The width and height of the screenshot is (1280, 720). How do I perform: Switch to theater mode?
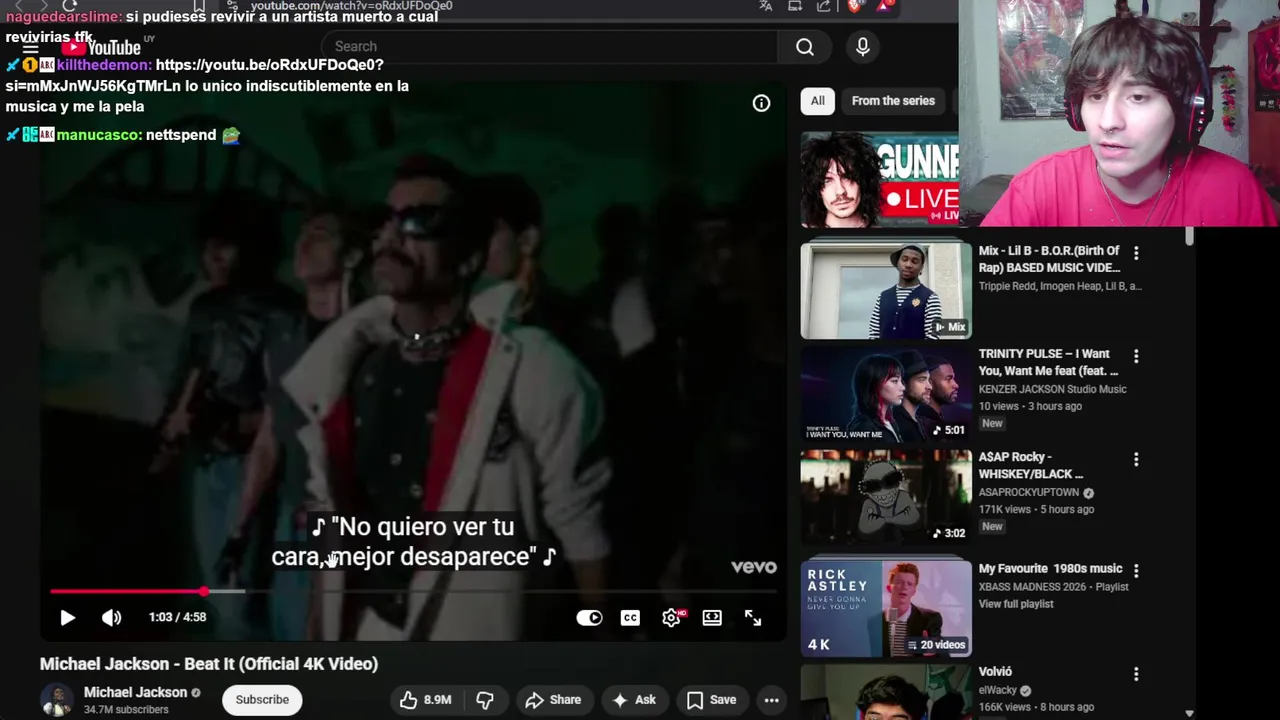coord(712,618)
